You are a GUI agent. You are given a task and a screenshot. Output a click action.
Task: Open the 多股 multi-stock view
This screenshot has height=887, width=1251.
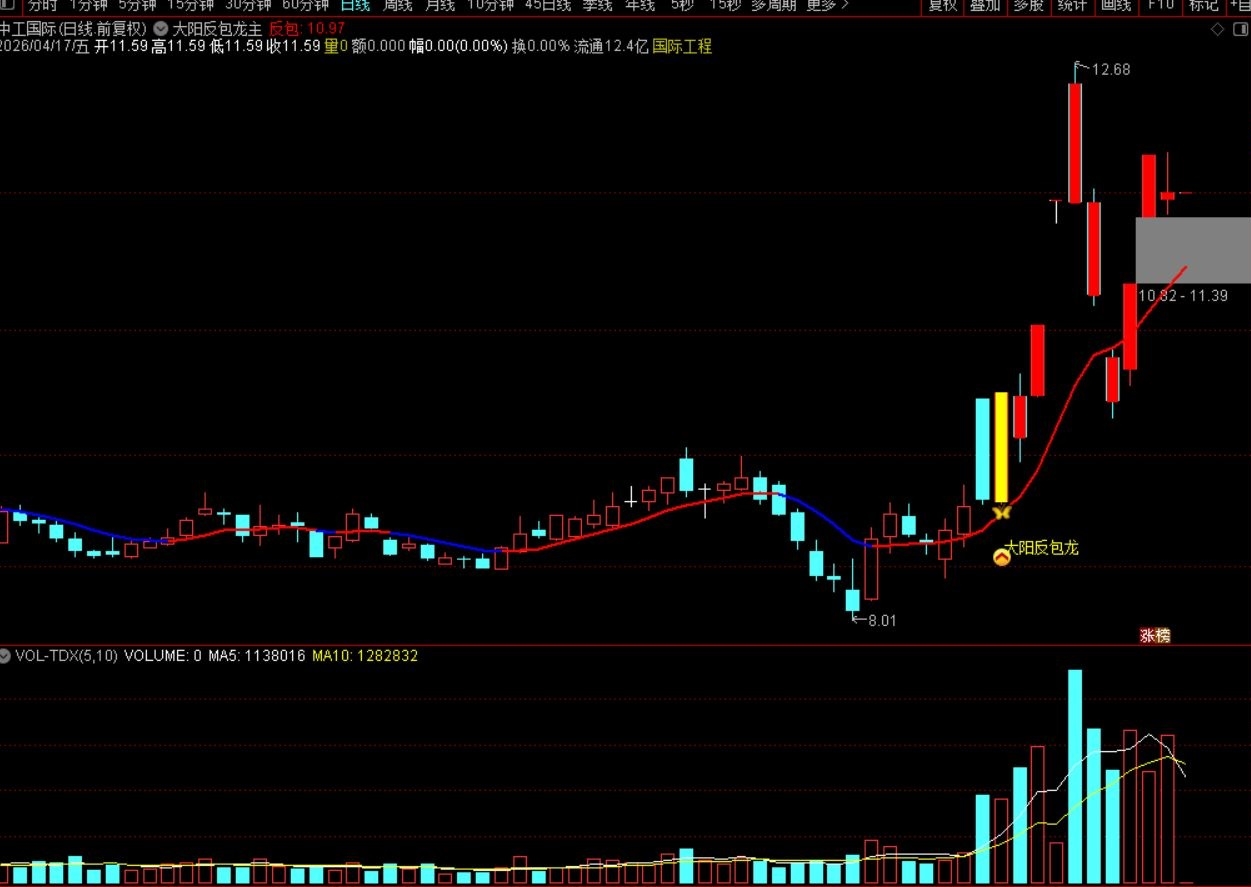pyautogui.click(x=1028, y=5)
